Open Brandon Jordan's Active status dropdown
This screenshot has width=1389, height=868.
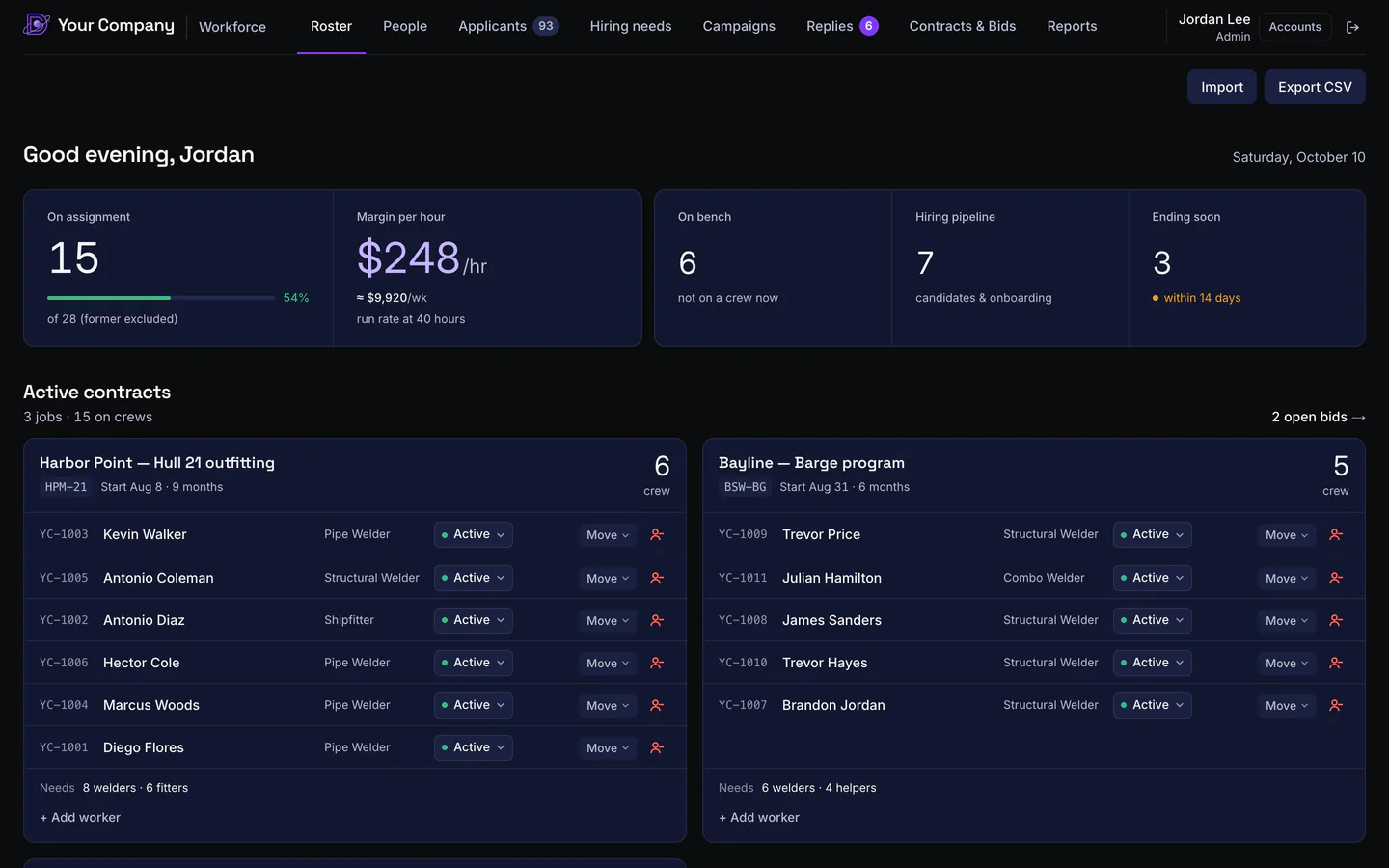[x=1152, y=705]
